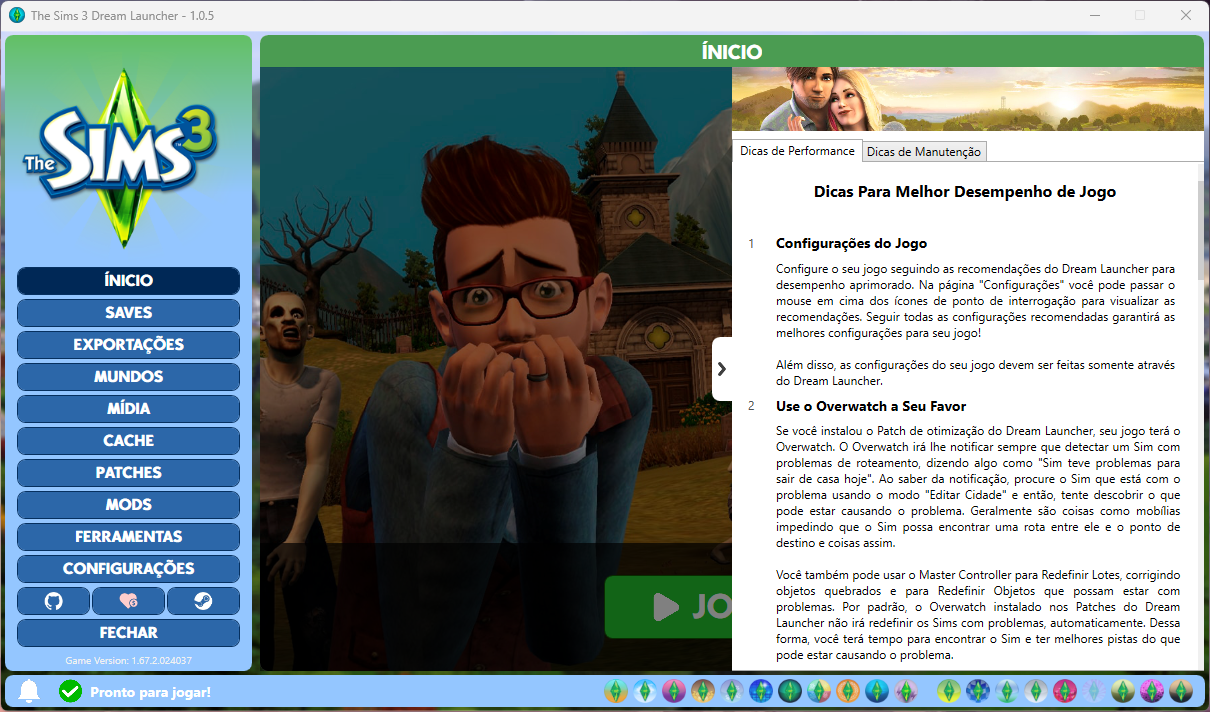Viewport: 1210px width, 712px height.
Task: Click the Seasons multicolored pastel pack icon
Action: 819,691
